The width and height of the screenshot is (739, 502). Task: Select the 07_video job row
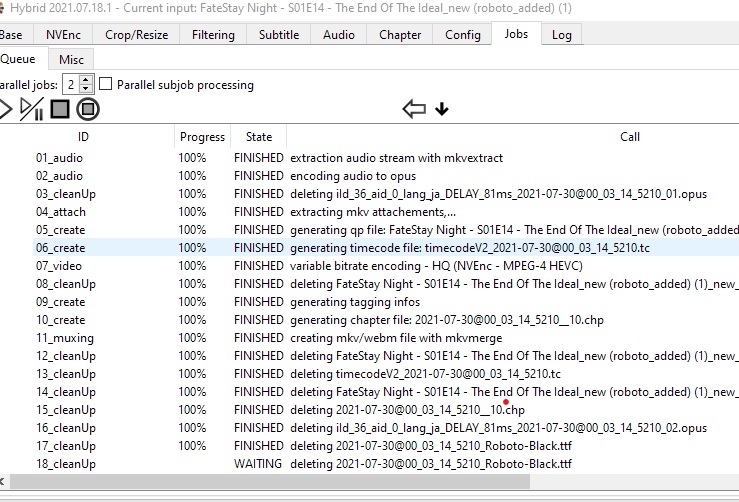(60, 266)
